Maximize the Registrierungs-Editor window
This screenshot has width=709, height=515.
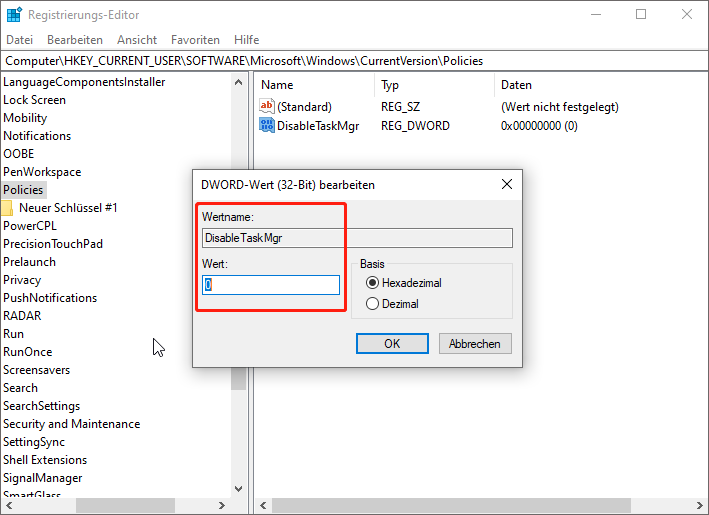(x=641, y=14)
